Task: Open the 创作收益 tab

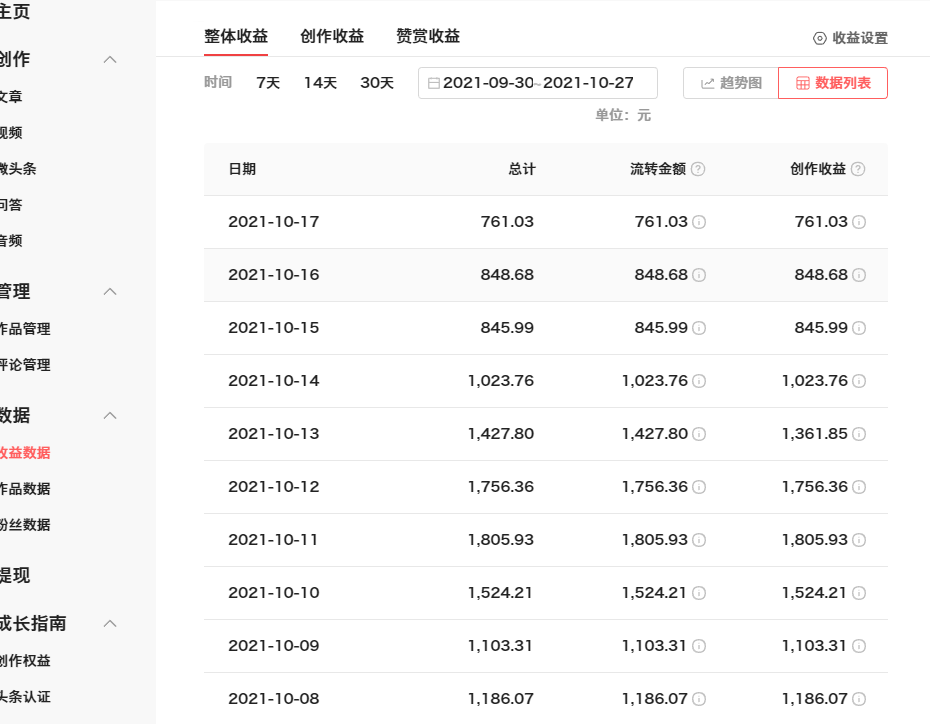Action: click(x=332, y=36)
